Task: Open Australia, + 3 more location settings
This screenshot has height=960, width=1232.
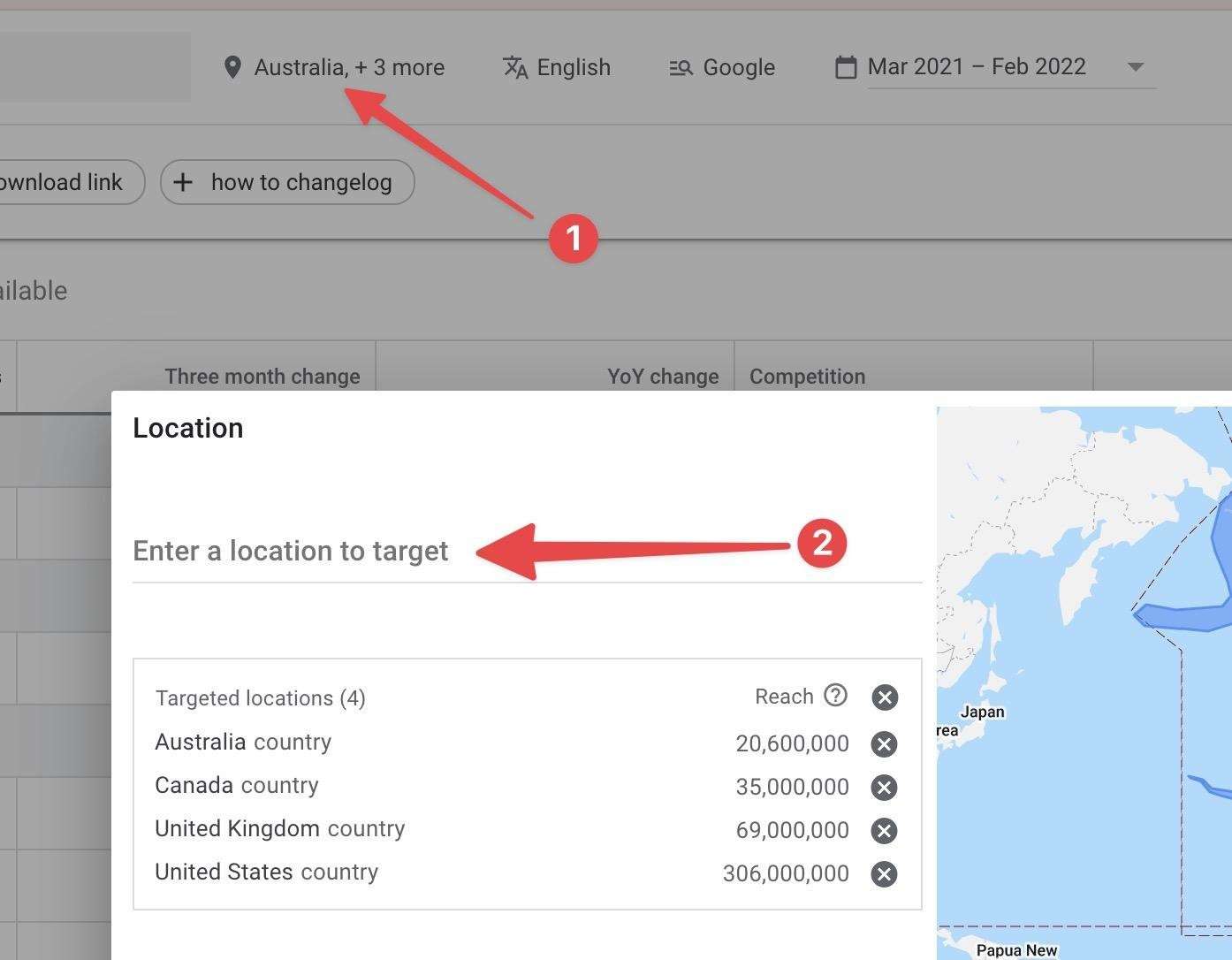Action: [349, 67]
